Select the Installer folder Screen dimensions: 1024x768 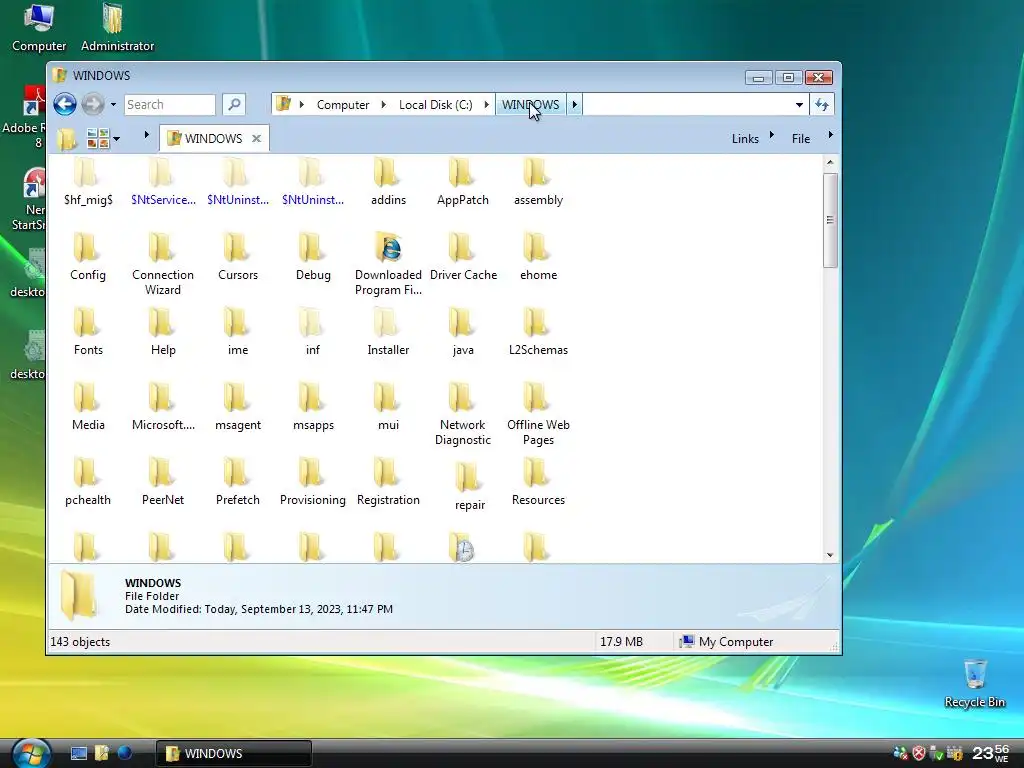tap(388, 332)
